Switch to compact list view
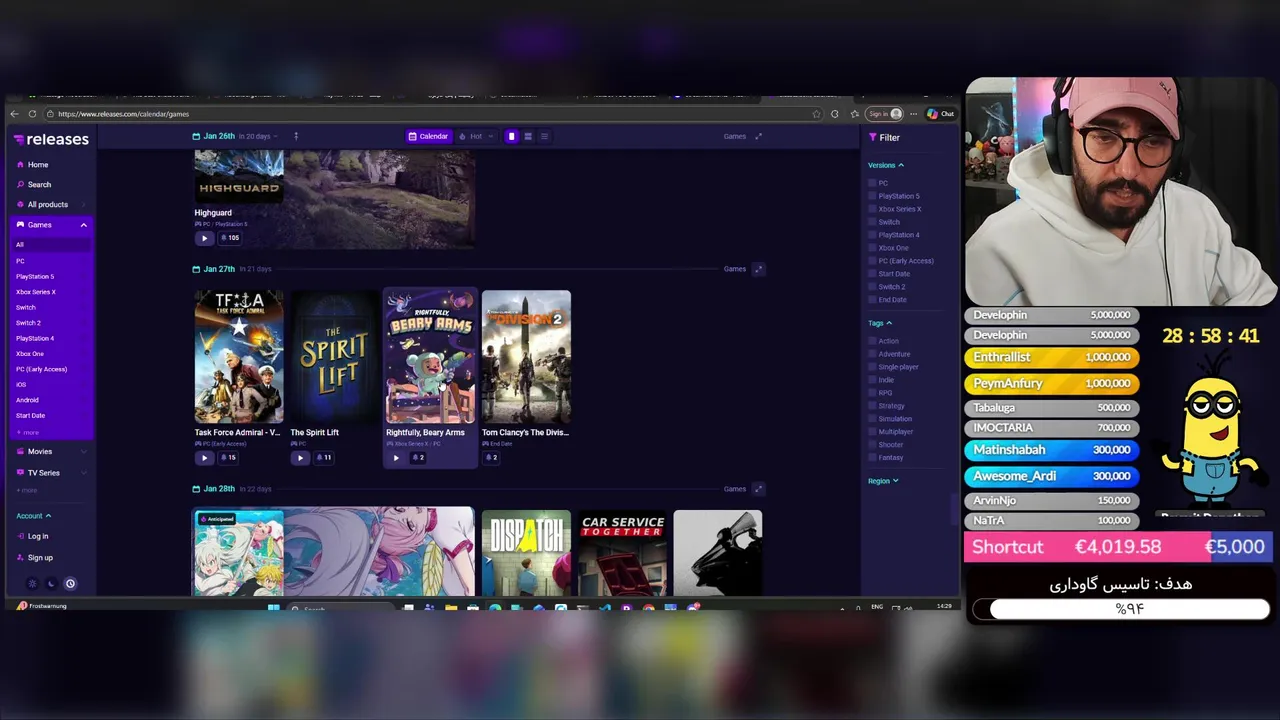Viewport: 1280px width, 720px height. pos(544,136)
